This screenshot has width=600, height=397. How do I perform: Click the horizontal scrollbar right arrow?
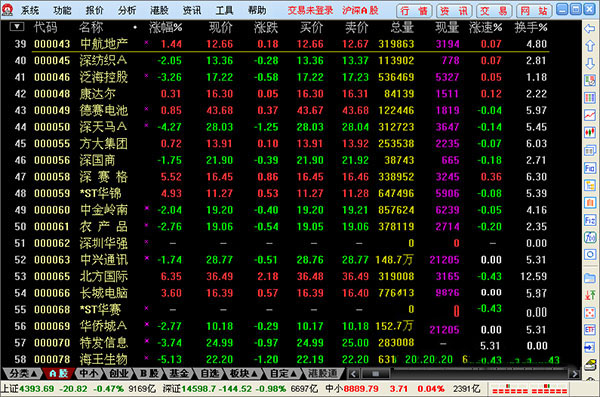pyautogui.click(x=574, y=374)
